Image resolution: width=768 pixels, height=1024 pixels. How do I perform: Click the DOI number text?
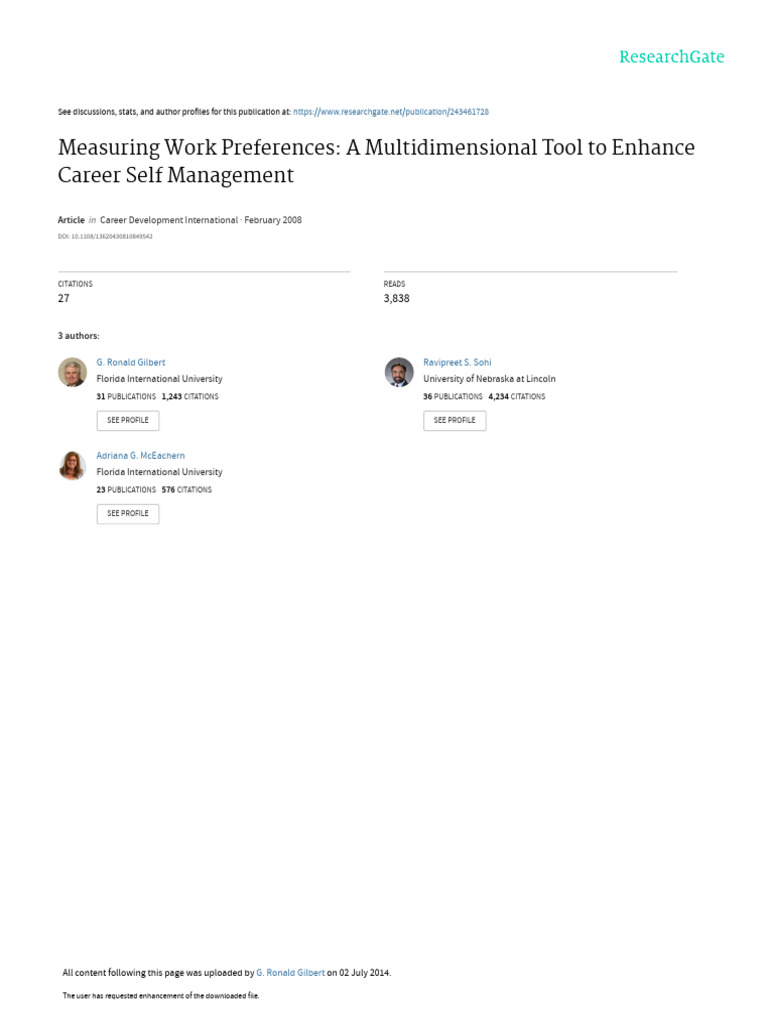pos(105,237)
